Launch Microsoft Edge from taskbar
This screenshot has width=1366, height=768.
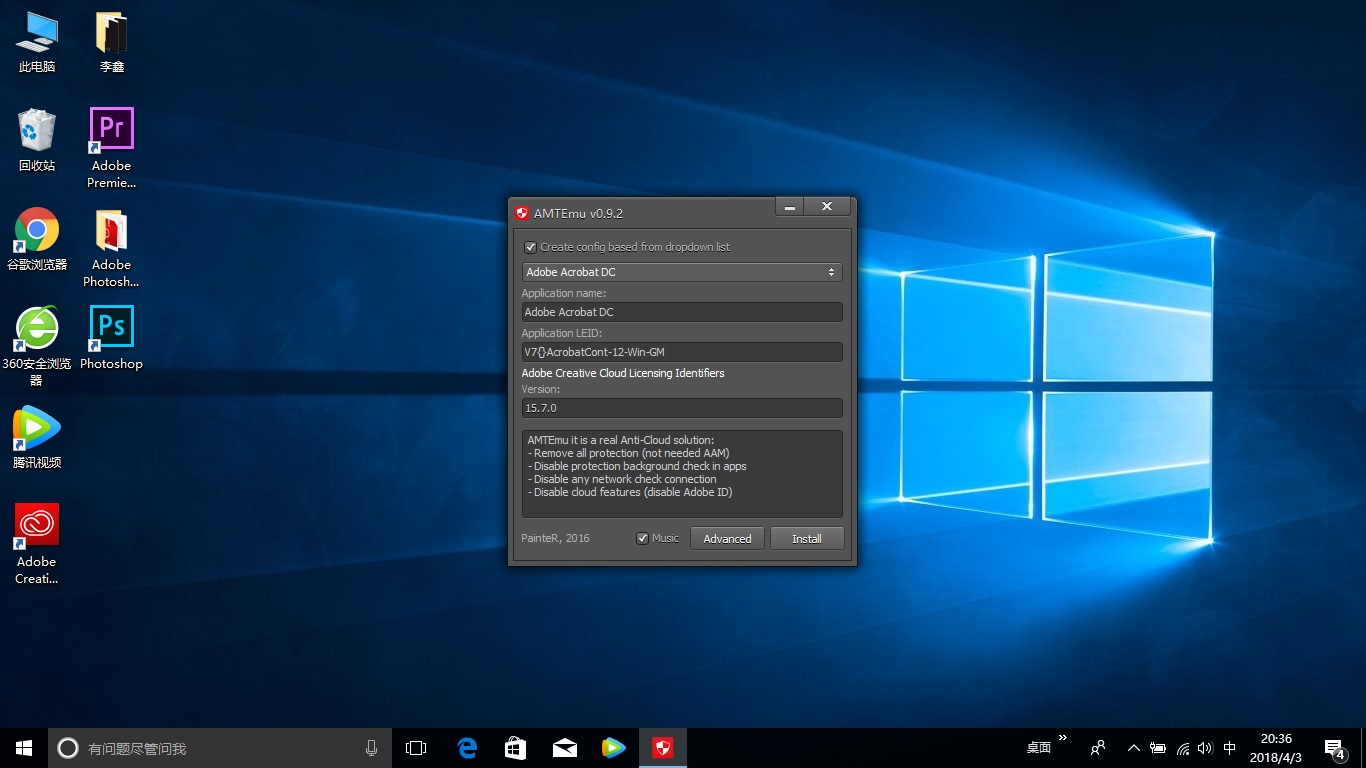coord(467,748)
